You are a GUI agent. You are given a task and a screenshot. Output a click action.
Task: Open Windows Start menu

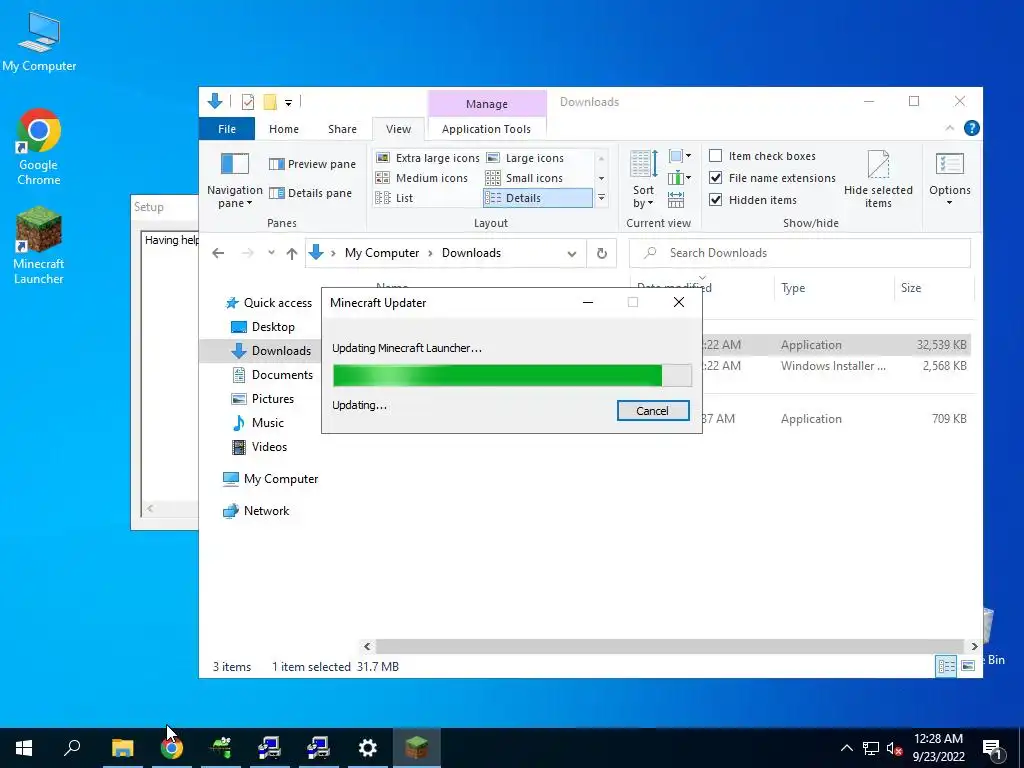(x=24, y=748)
